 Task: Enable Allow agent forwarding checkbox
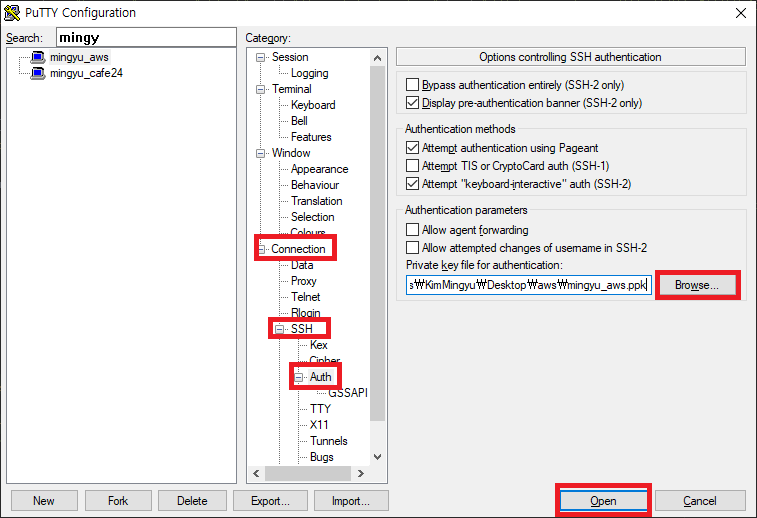(412, 229)
